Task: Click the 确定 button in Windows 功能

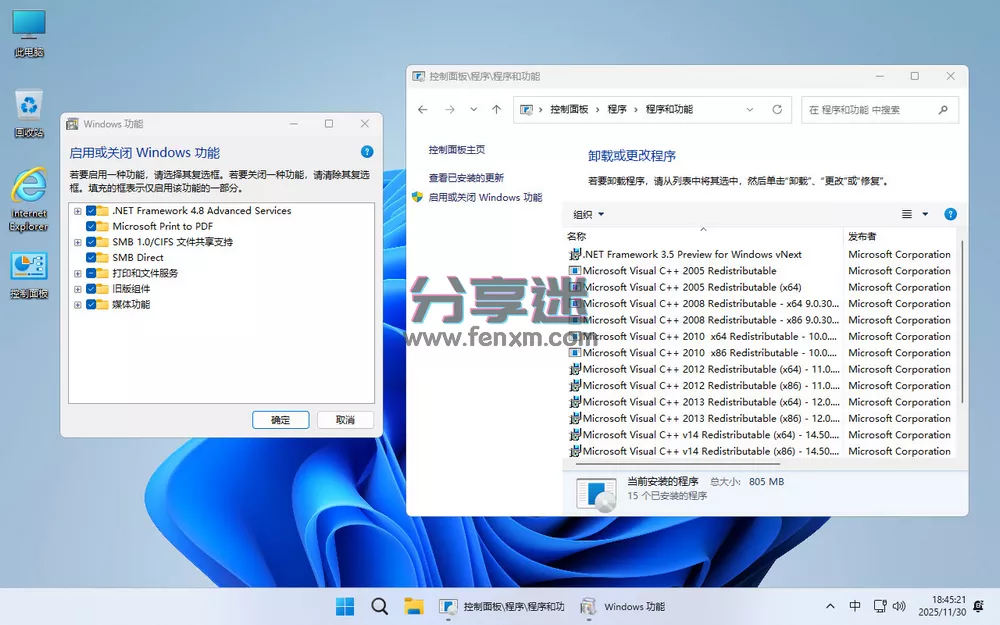Action: 280,419
